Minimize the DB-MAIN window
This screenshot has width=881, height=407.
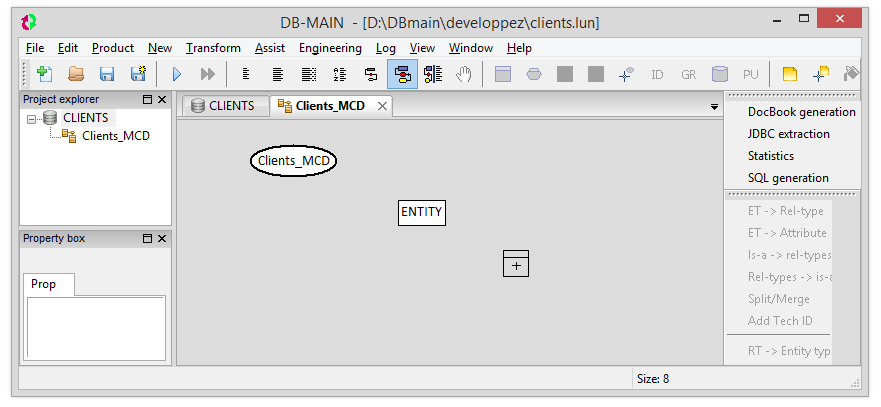(778, 20)
